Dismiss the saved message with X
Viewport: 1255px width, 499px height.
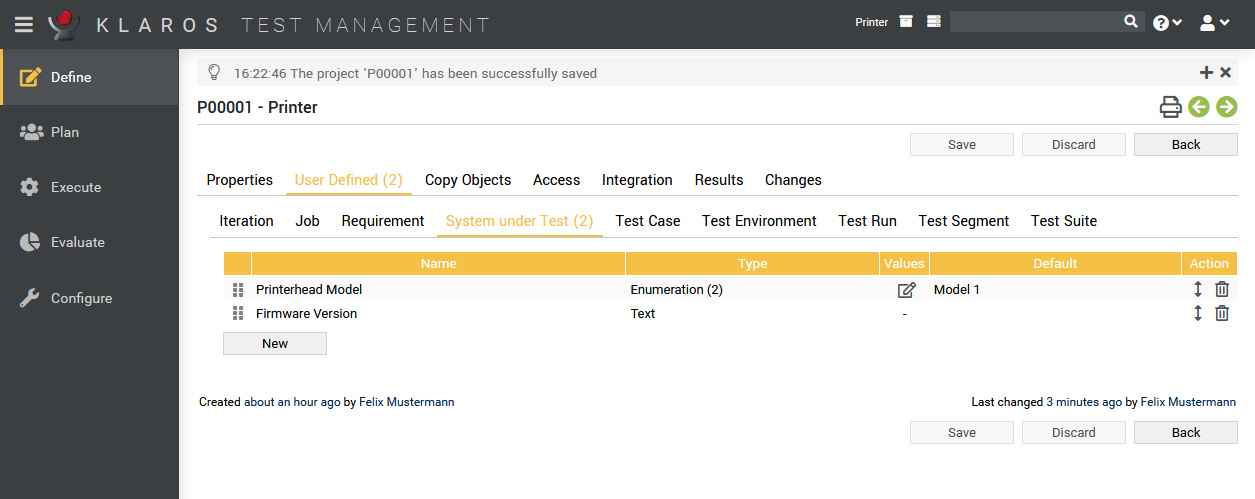tap(1225, 72)
